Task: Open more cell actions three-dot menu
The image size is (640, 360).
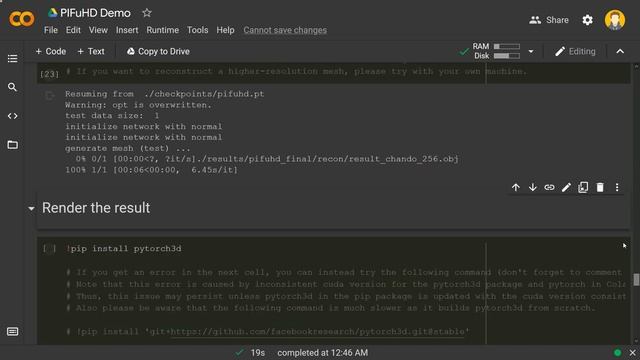Action: (x=617, y=187)
